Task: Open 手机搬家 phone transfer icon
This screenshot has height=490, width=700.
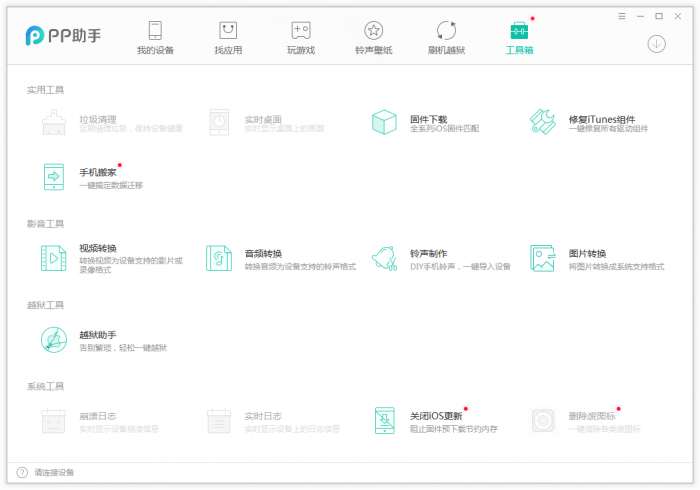Action: (54, 177)
